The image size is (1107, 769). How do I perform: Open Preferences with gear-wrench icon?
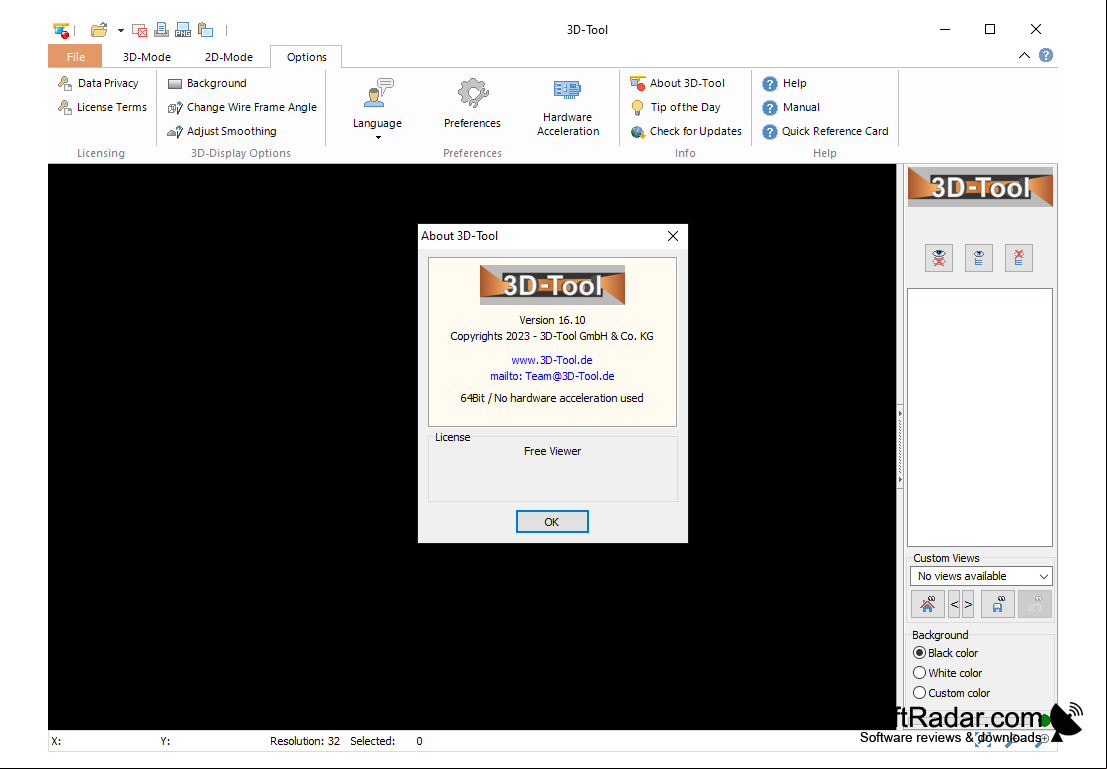pyautogui.click(x=472, y=104)
